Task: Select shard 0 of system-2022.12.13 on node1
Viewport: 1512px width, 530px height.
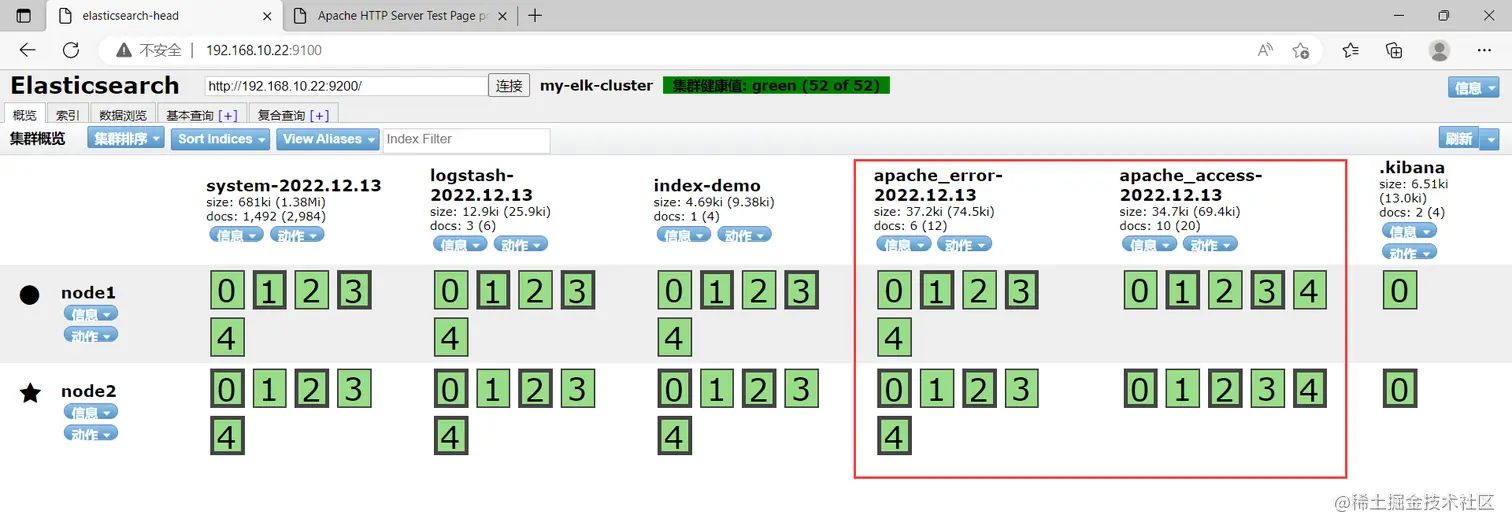Action: tap(227, 291)
